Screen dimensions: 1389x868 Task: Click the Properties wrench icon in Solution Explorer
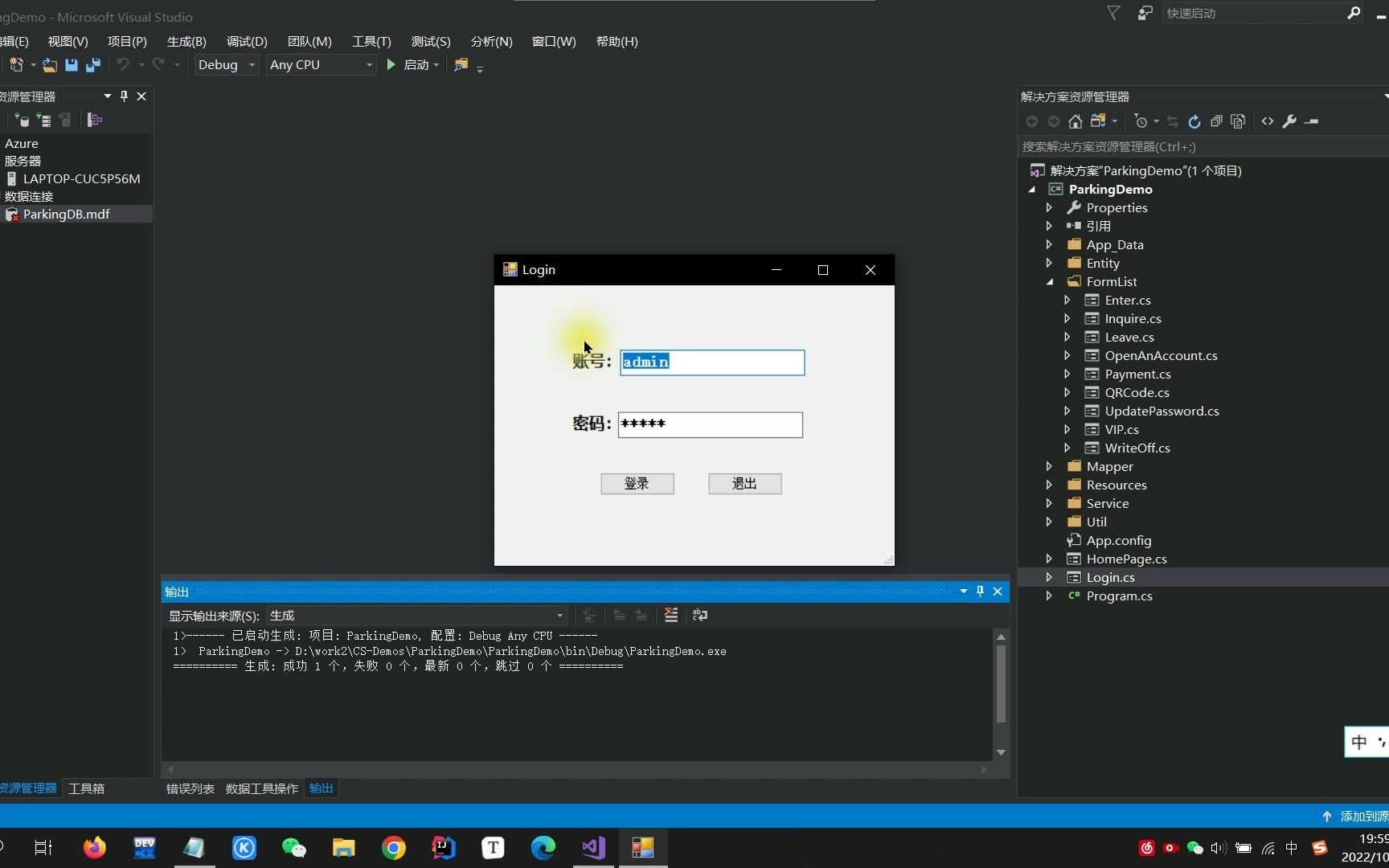click(x=1289, y=121)
